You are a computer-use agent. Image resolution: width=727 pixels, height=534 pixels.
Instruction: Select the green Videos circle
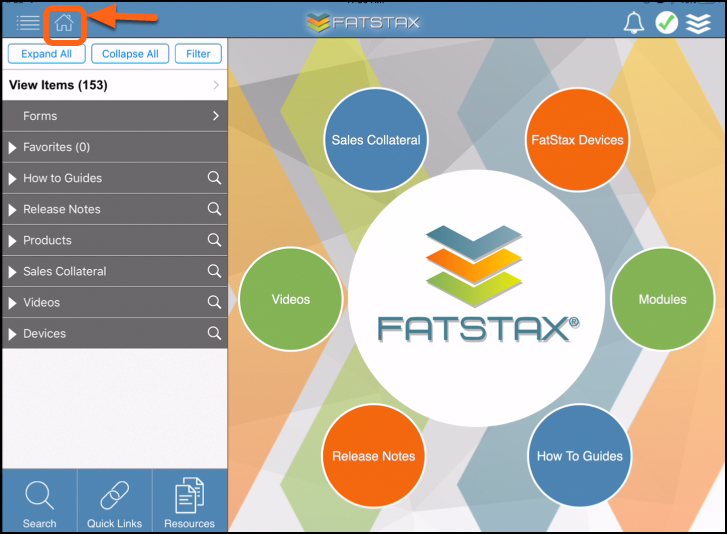pos(291,299)
